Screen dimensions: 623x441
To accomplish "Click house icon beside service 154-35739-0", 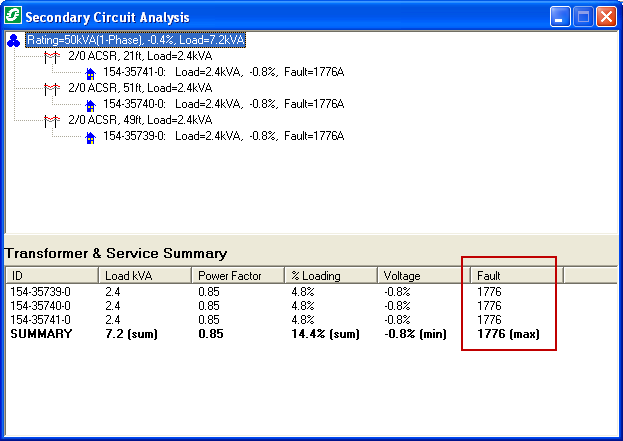I will coord(90,136).
